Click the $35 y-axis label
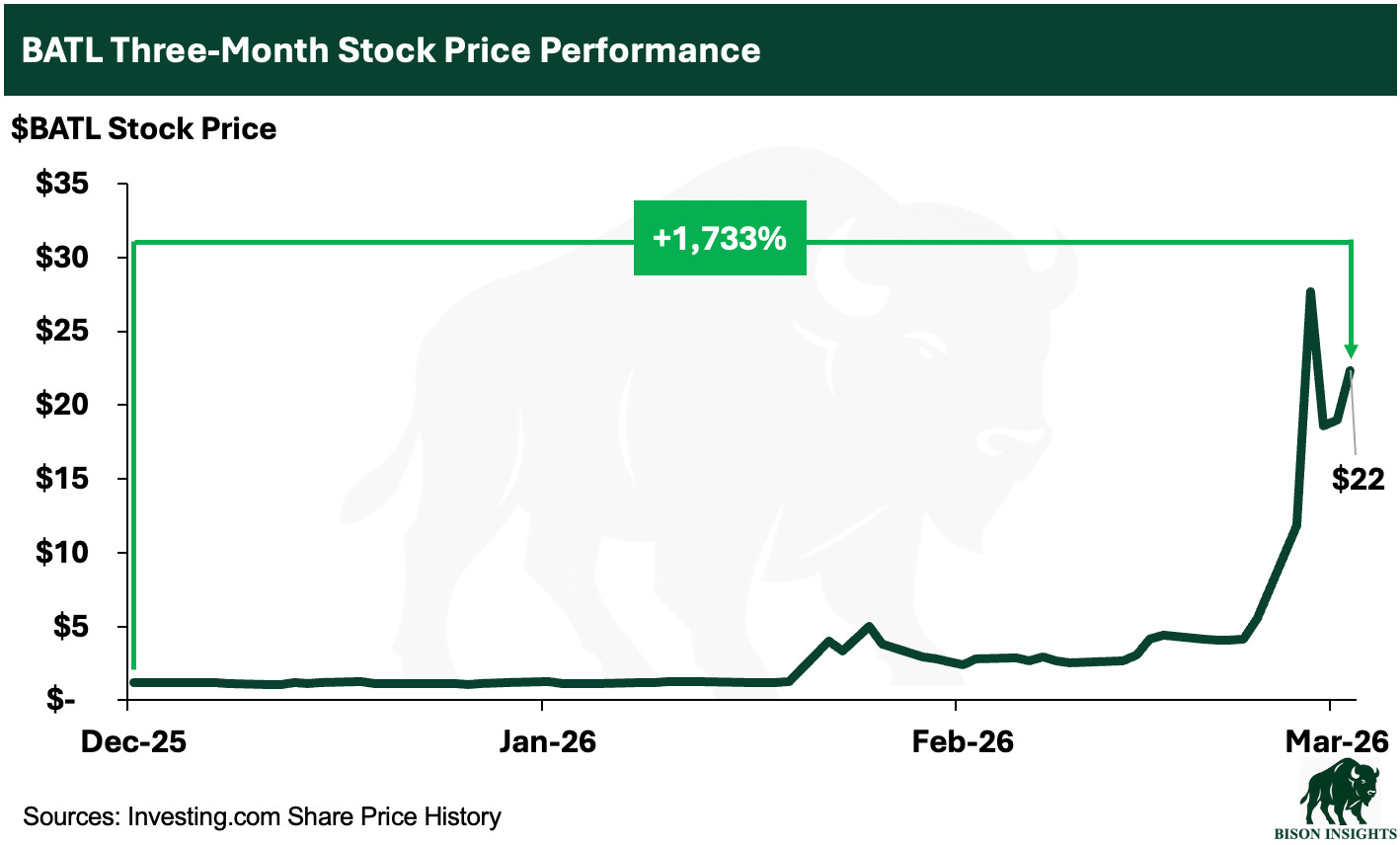 62,184
